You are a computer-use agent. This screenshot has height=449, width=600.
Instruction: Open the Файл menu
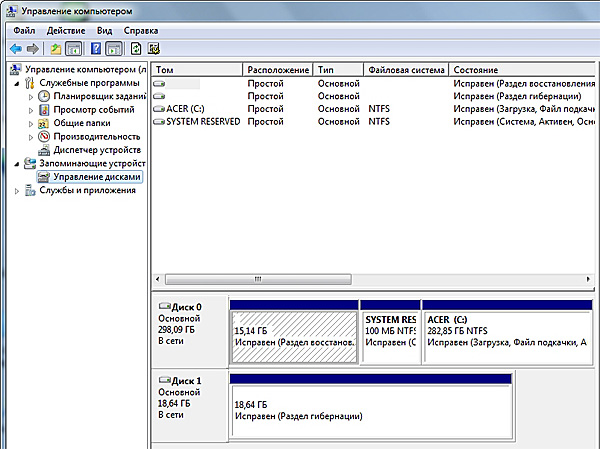pos(24,30)
